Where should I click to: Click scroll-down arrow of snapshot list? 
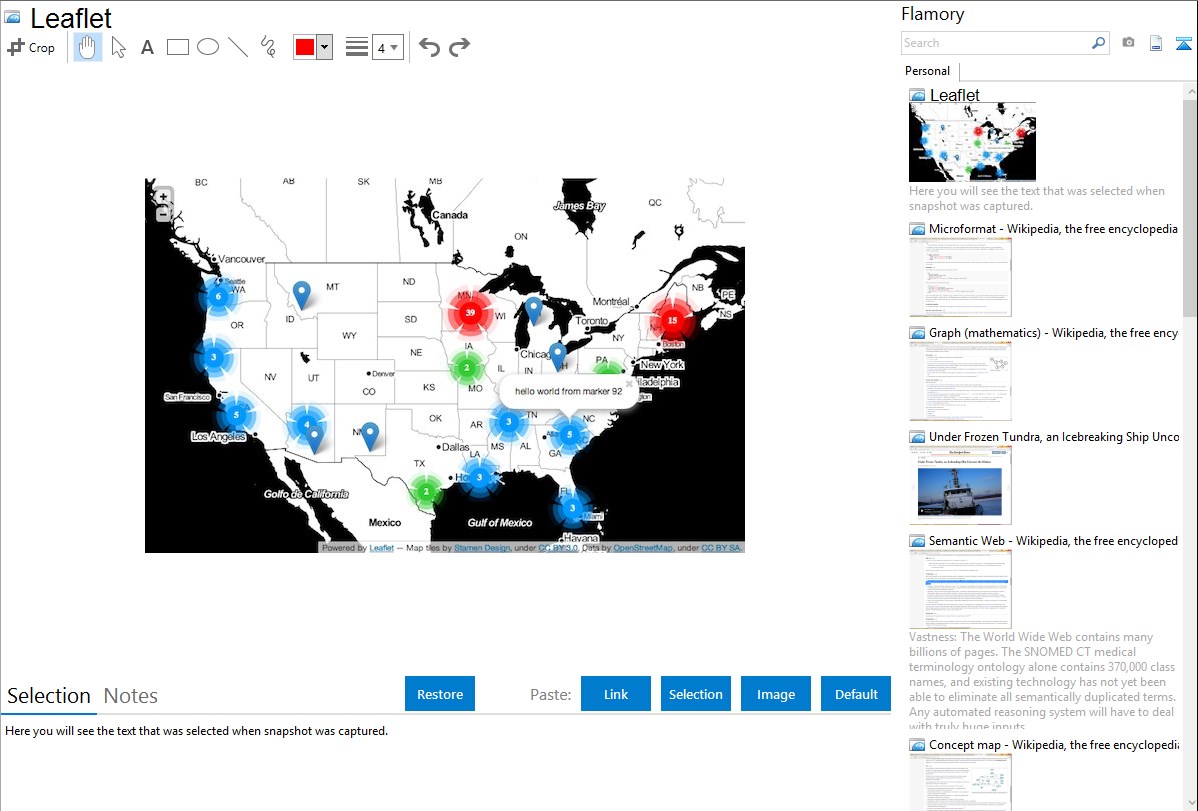tap(1190, 803)
